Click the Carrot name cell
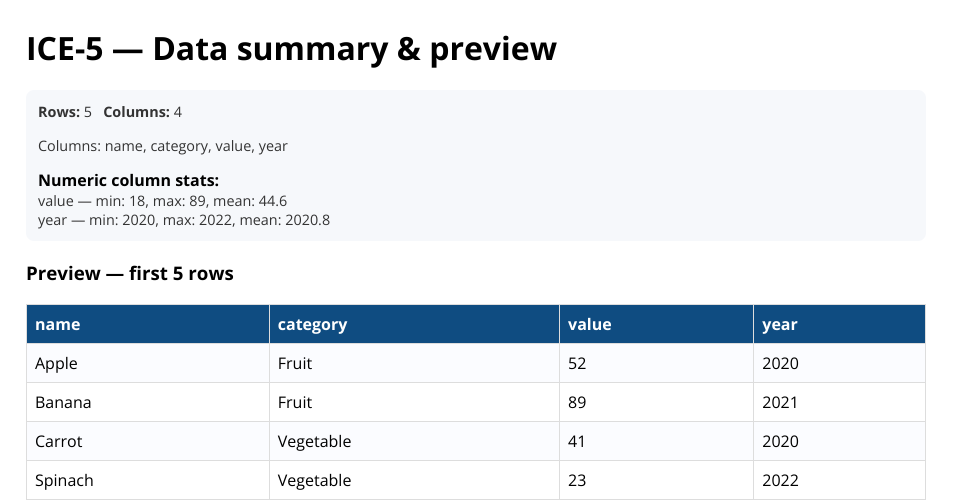 59,441
